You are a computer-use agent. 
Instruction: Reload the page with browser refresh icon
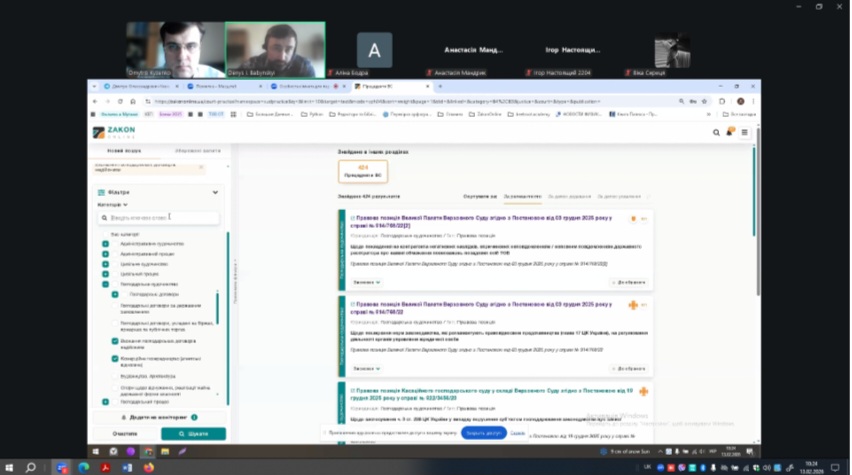pyautogui.click(x=120, y=101)
